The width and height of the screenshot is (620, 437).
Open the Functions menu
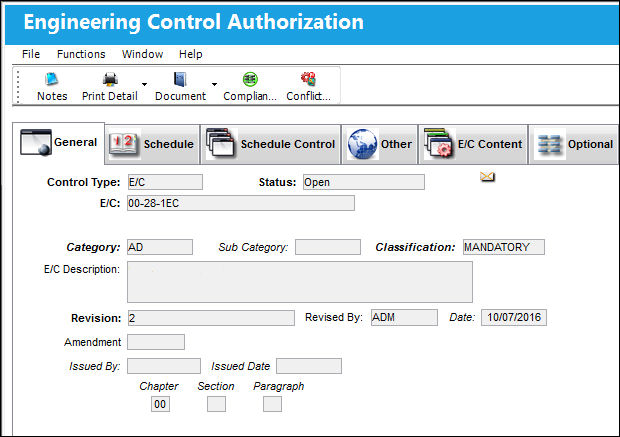[81, 54]
